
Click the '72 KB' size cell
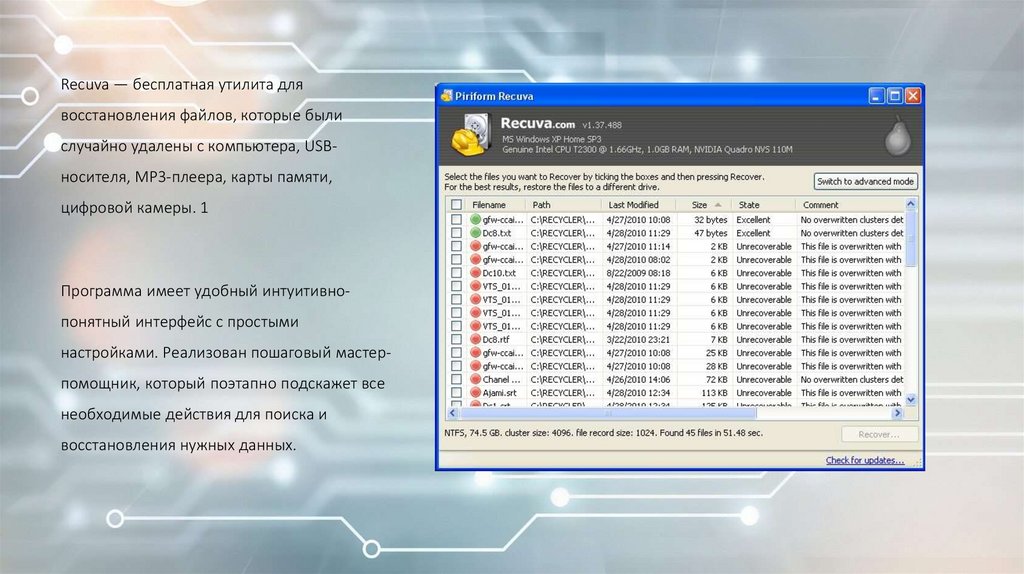click(716, 379)
